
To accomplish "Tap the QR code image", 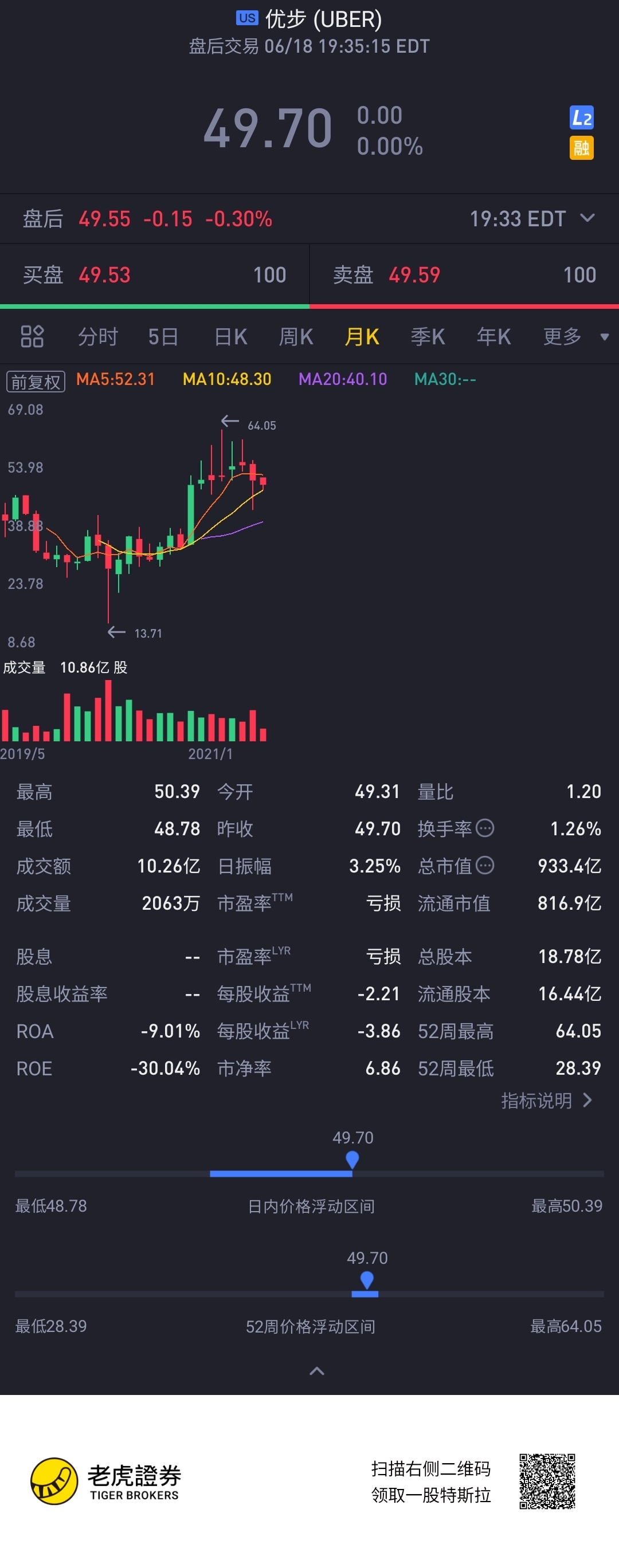I will 547,1481.
